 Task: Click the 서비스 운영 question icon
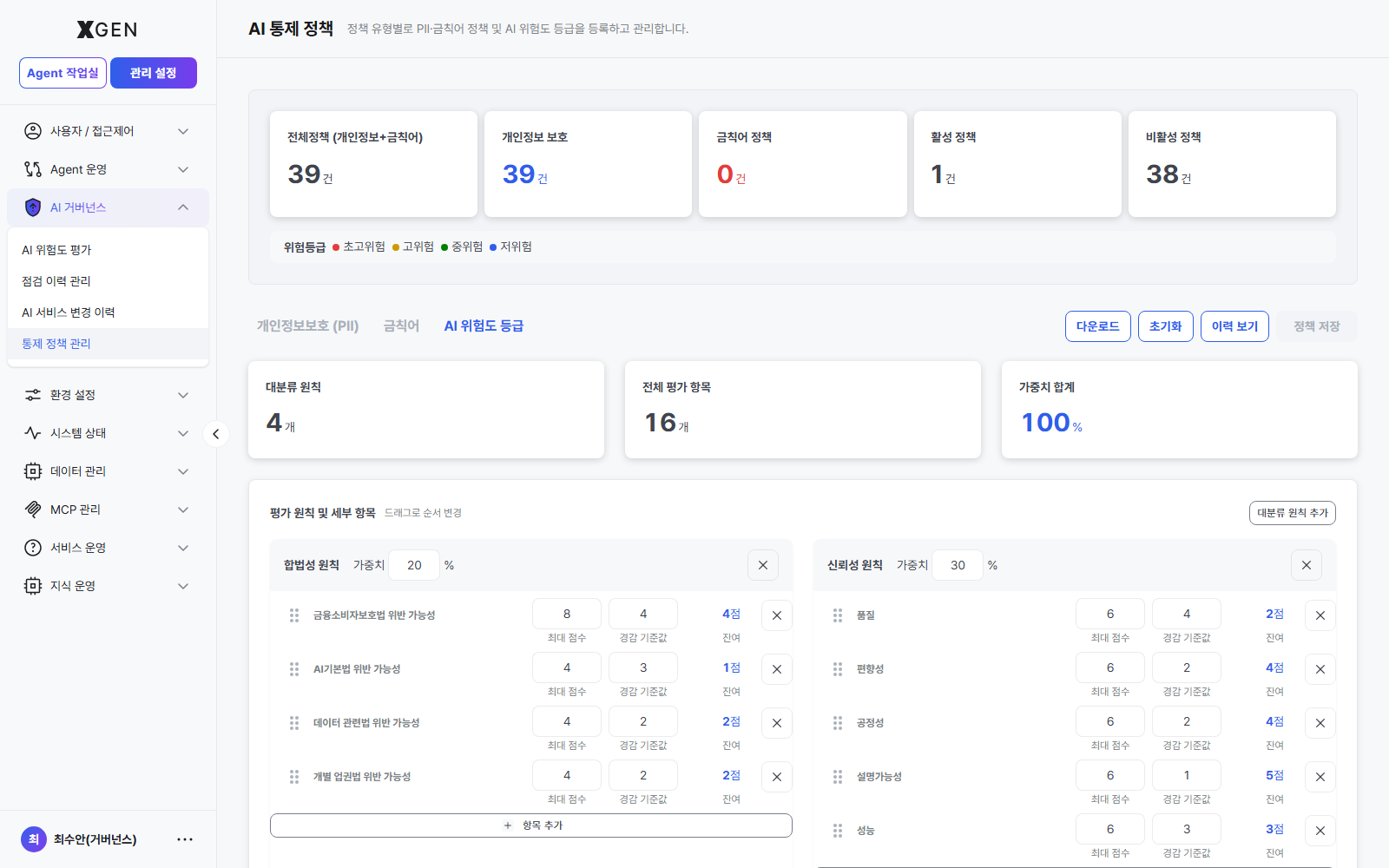(33, 548)
